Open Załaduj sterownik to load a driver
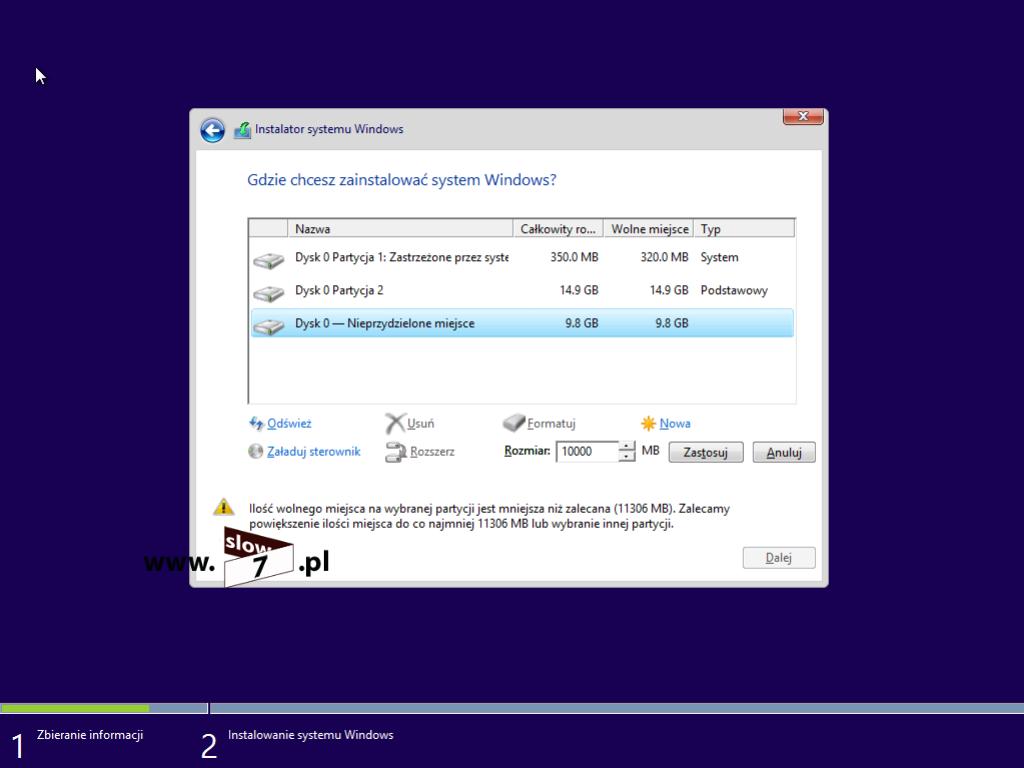 [x=313, y=451]
